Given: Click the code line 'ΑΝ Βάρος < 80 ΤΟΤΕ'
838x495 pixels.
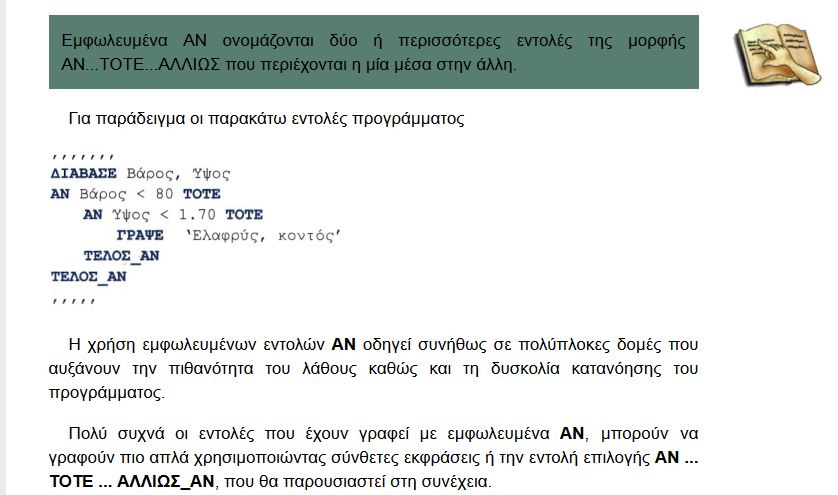Looking at the screenshot, I should (135, 194).
